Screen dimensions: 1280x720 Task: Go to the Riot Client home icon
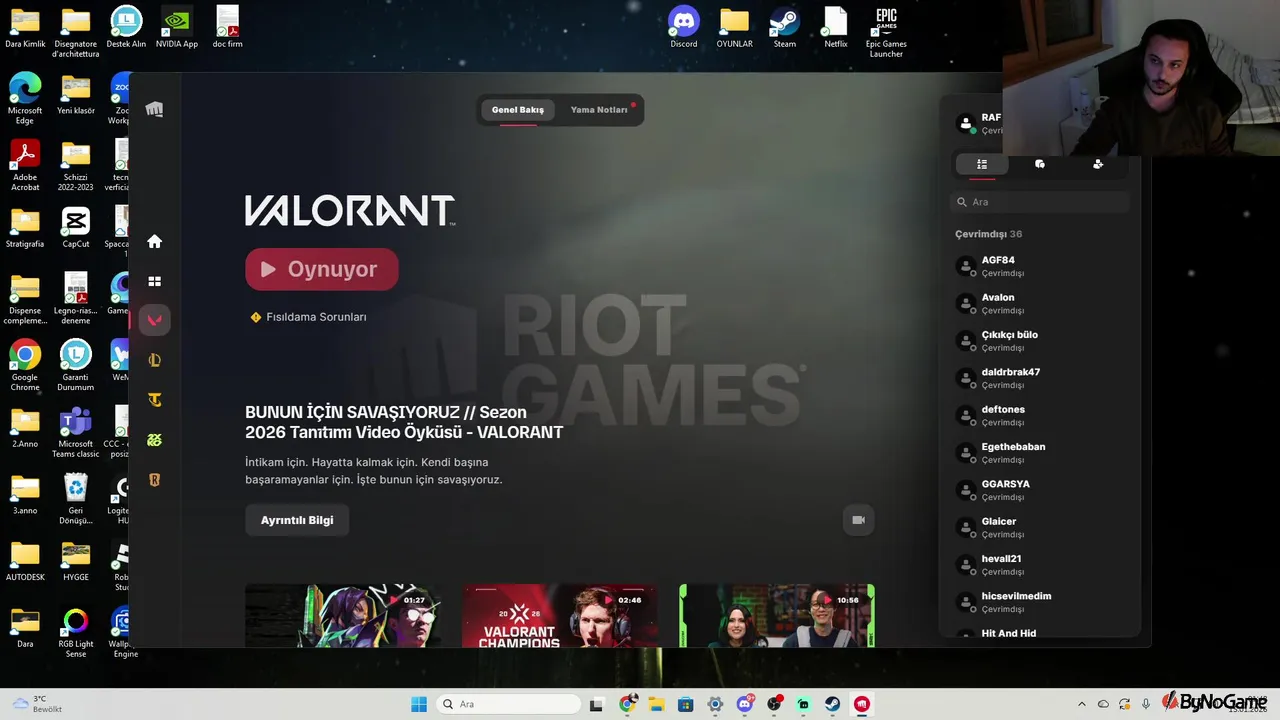154,241
